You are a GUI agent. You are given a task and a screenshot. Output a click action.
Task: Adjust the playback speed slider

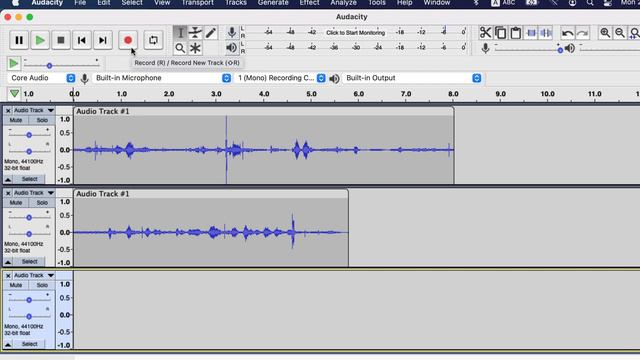coord(61,65)
